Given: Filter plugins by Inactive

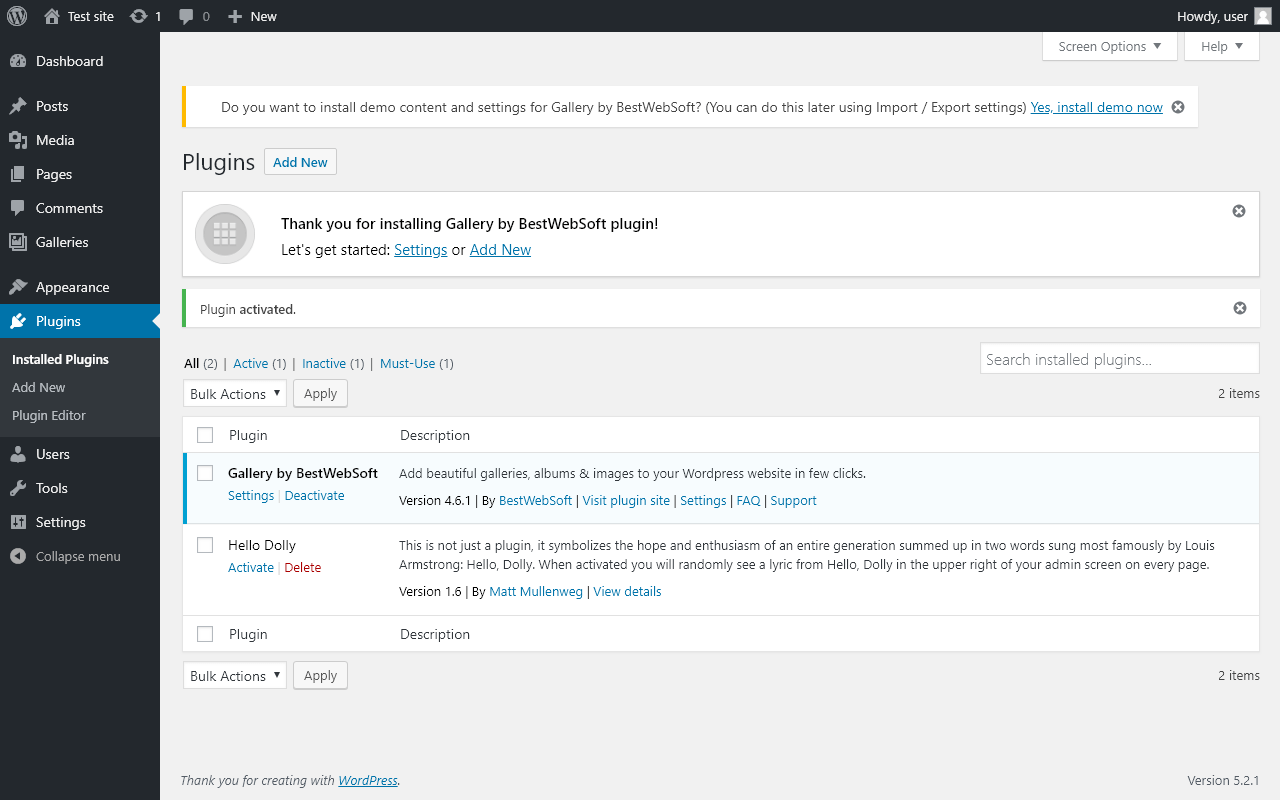Looking at the screenshot, I should point(324,364).
